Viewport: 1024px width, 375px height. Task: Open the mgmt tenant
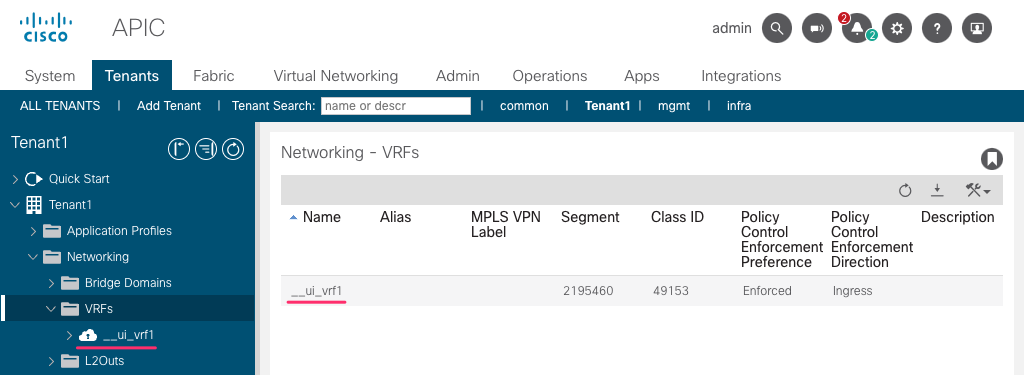[x=674, y=106]
